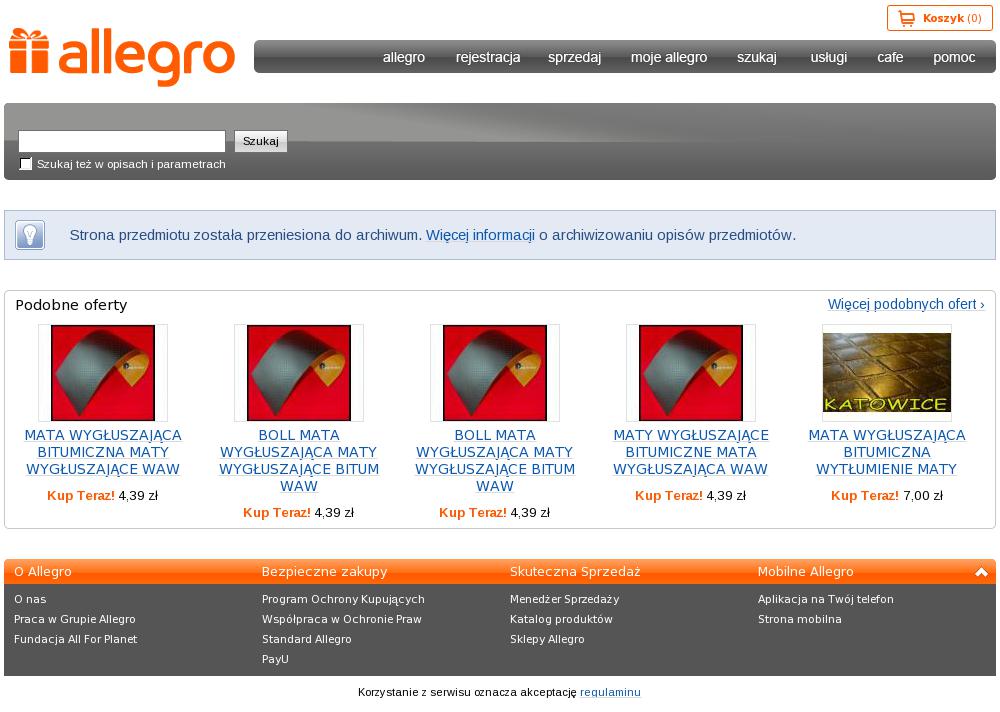Viewport: 1000px width, 712px height.
Task: Visit cafe from the navigation bar
Action: (890, 57)
